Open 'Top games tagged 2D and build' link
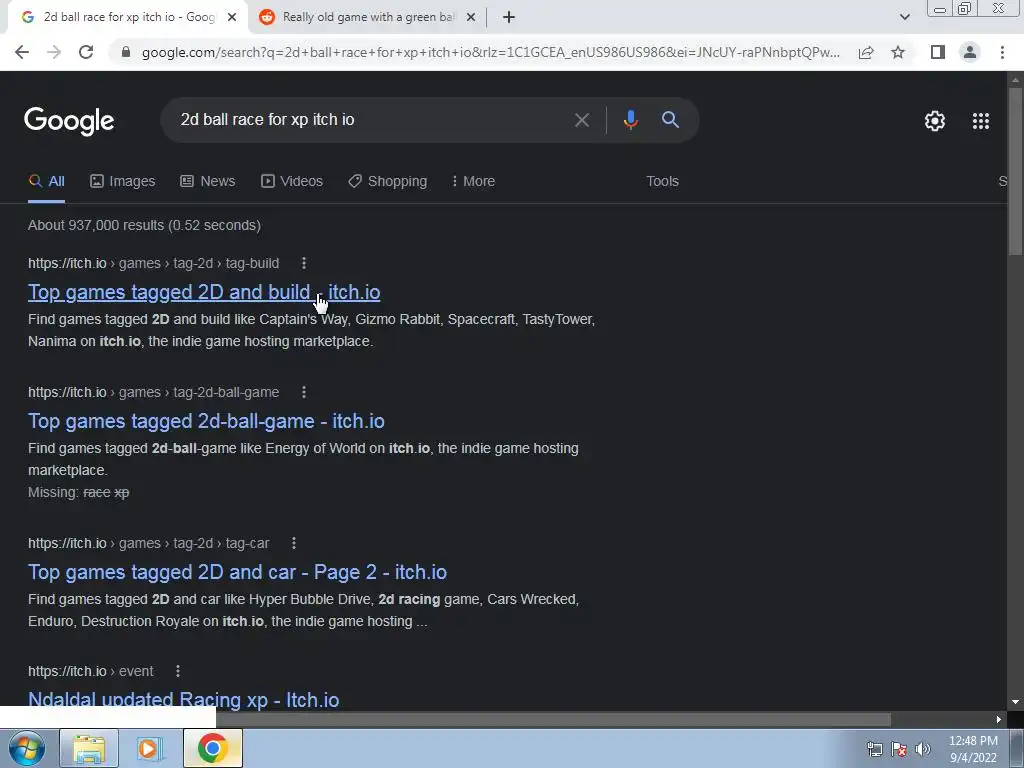1024x768 pixels. click(204, 292)
